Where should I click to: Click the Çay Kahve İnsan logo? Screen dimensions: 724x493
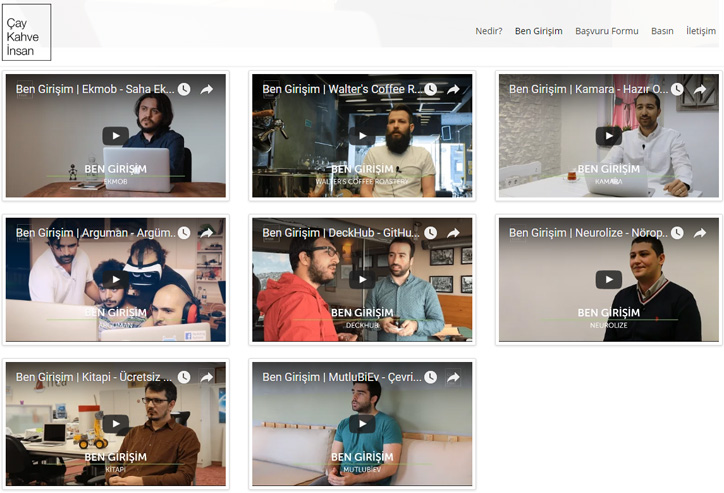(x=26, y=32)
